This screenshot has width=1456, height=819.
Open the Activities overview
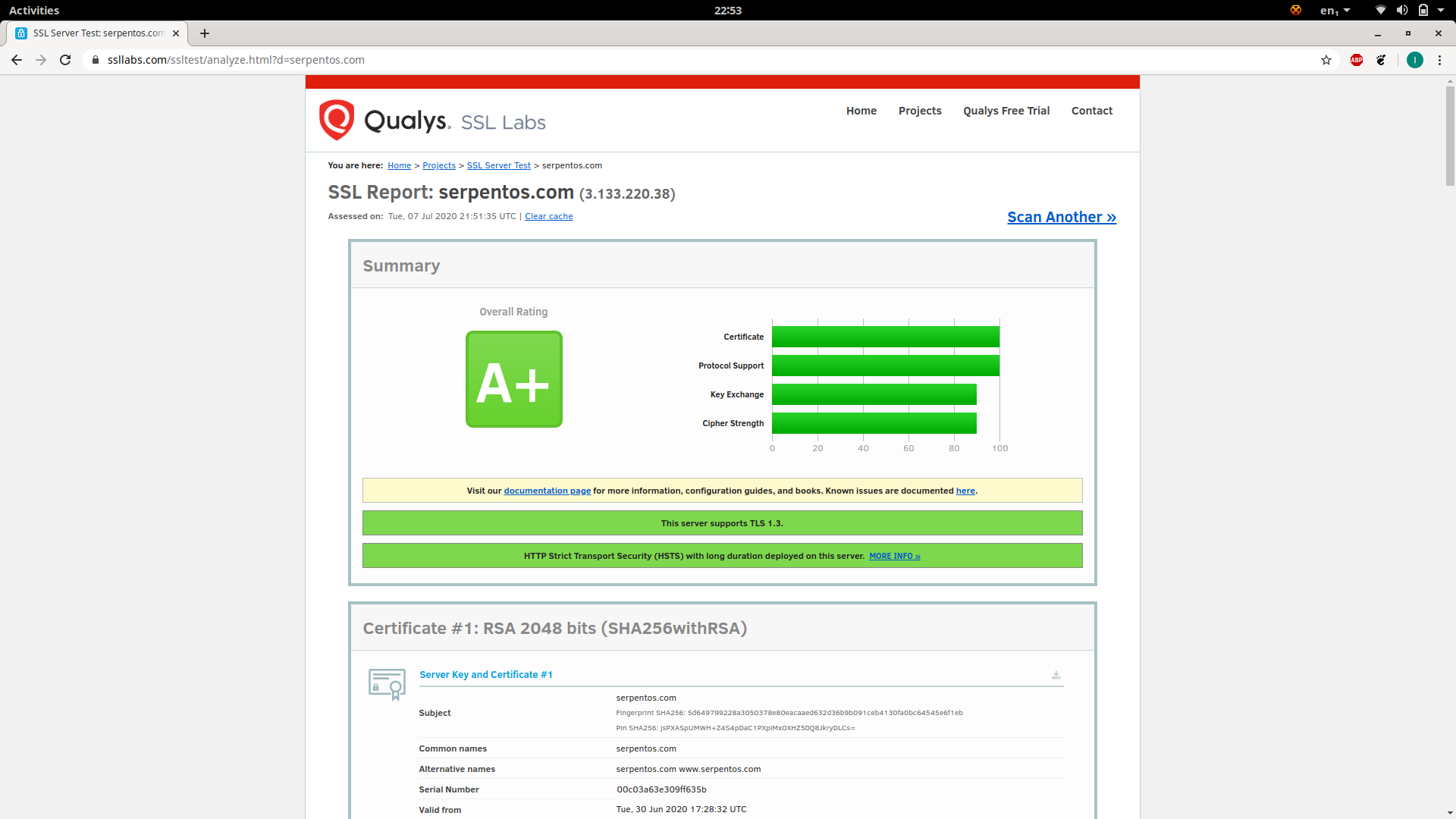click(x=34, y=10)
